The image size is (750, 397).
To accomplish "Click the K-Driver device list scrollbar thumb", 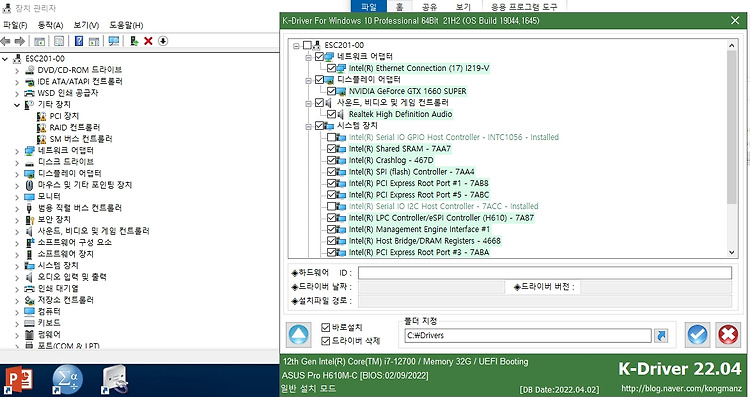I will tap(731, 127).
